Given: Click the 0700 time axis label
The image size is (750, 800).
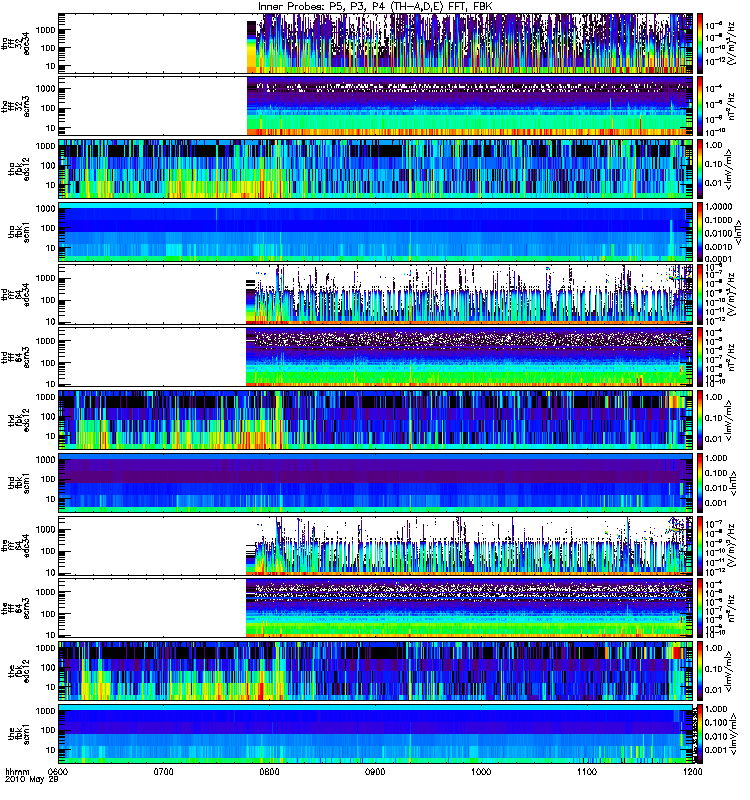Looking at the screenshot, I should point(164,771).
